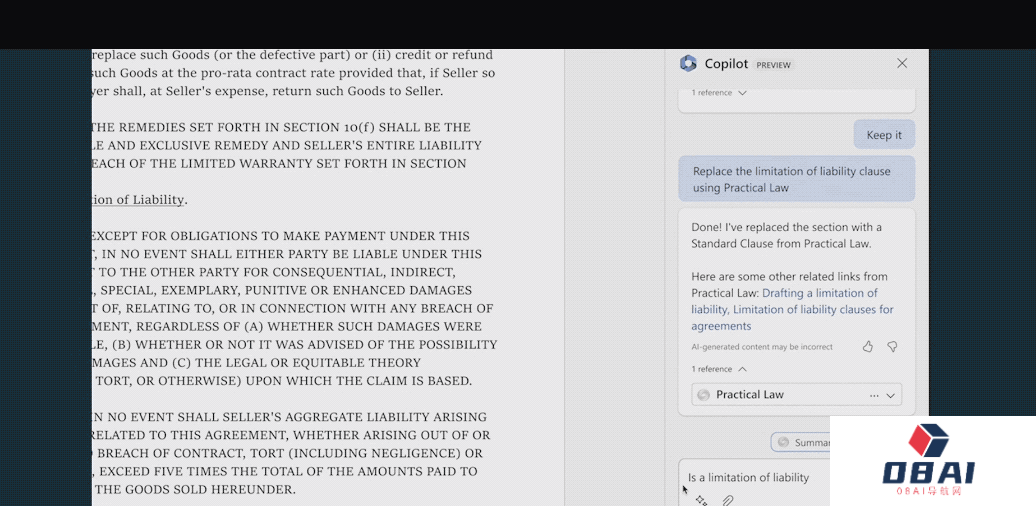
Task: Open Drafting a limitation of liability link
Action: 819,293
